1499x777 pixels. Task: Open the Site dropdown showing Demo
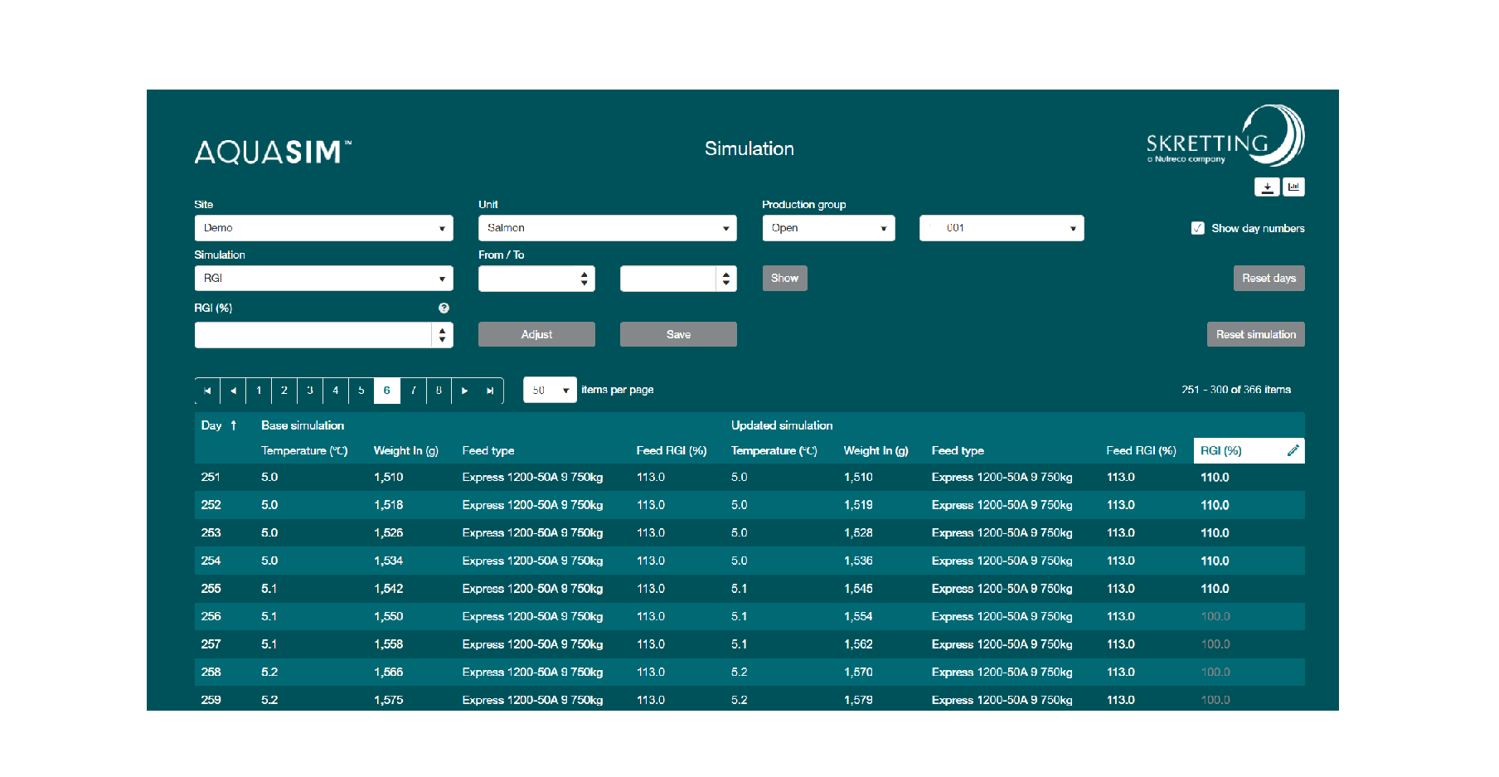click(323, 228)
